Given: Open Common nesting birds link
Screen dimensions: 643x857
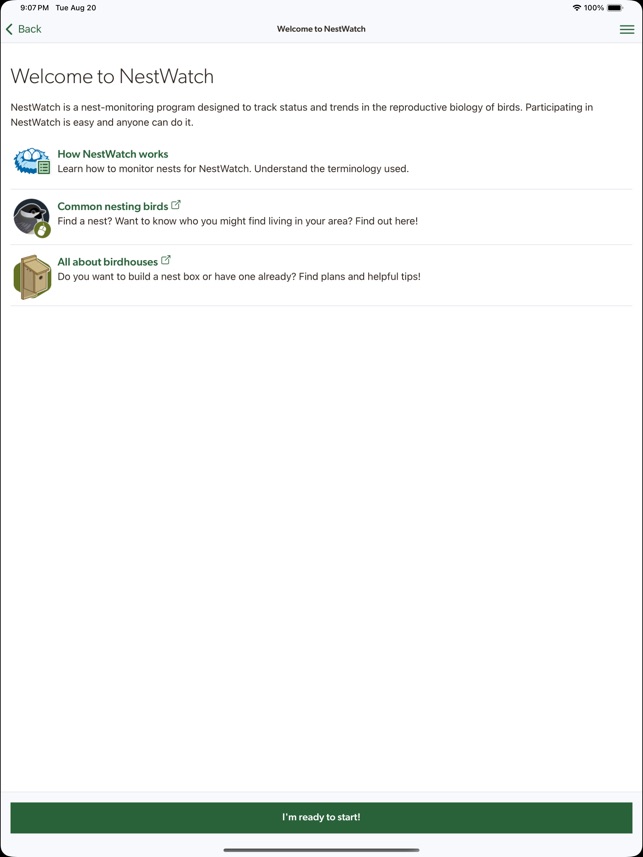Looking at the screenshot, I should click(113, 207).
